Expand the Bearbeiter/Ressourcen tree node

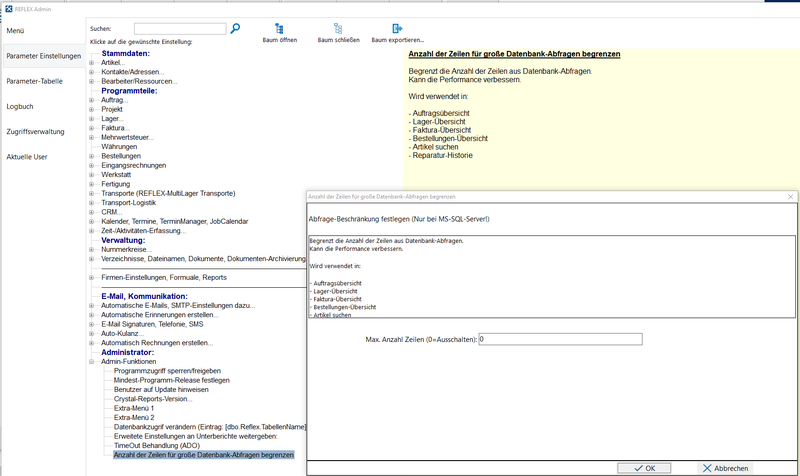[92, 81]
